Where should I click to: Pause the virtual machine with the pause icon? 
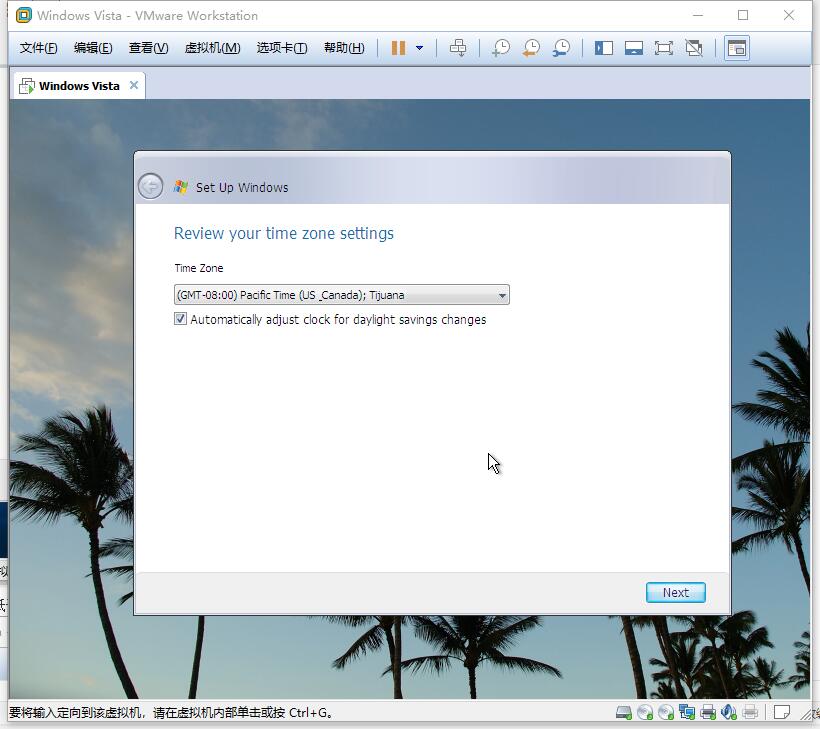[398, 48]
